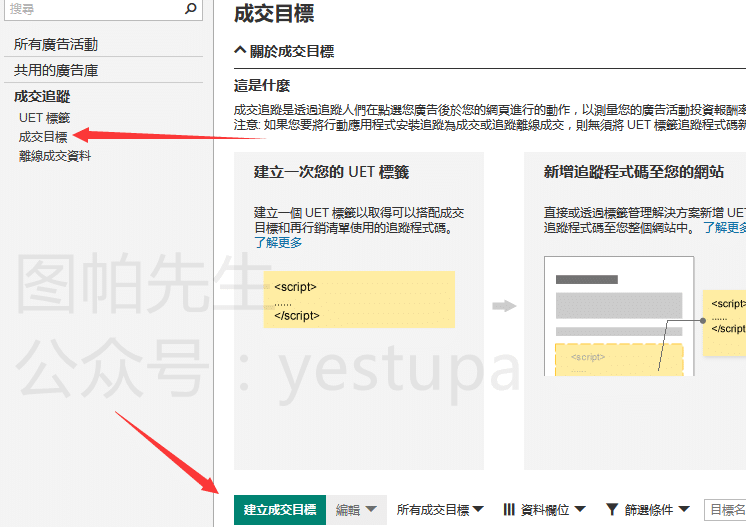Open 共用的廣告庫 in the sidebar
This screenshot has height=527, width=746.
pos(56,70)
